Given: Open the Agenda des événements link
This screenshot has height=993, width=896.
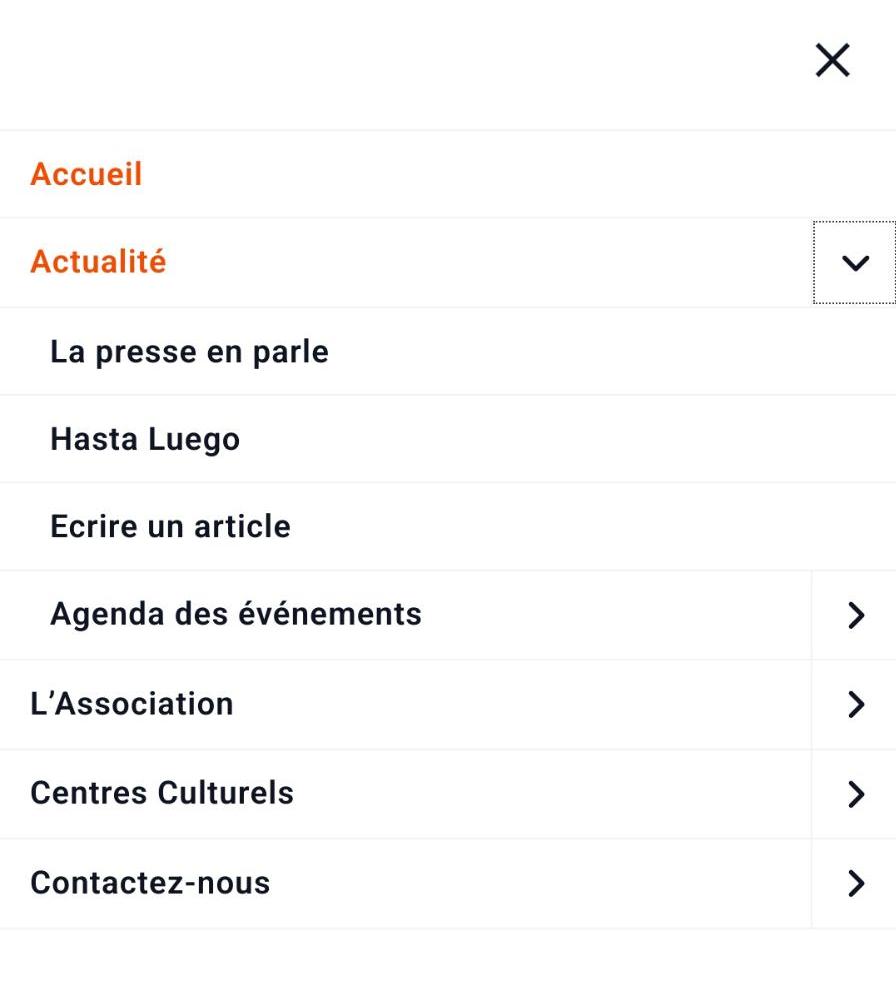Looking at the screenshot, I should (236, 614).
